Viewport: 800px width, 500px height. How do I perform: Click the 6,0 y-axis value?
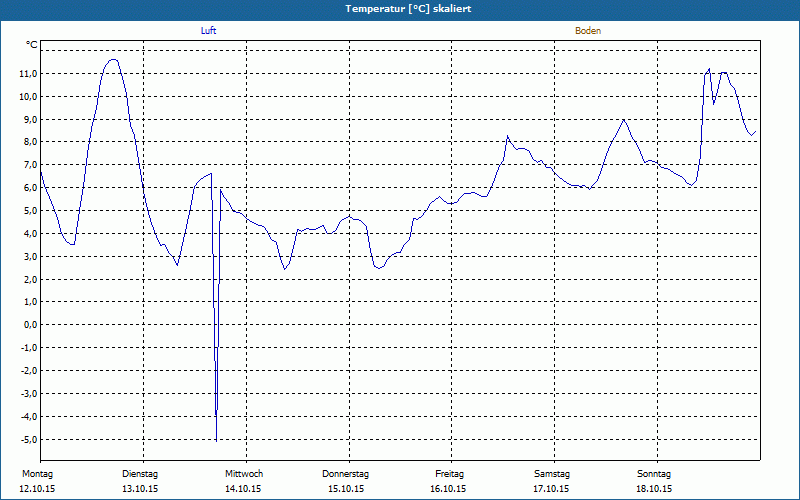(31, 188)
